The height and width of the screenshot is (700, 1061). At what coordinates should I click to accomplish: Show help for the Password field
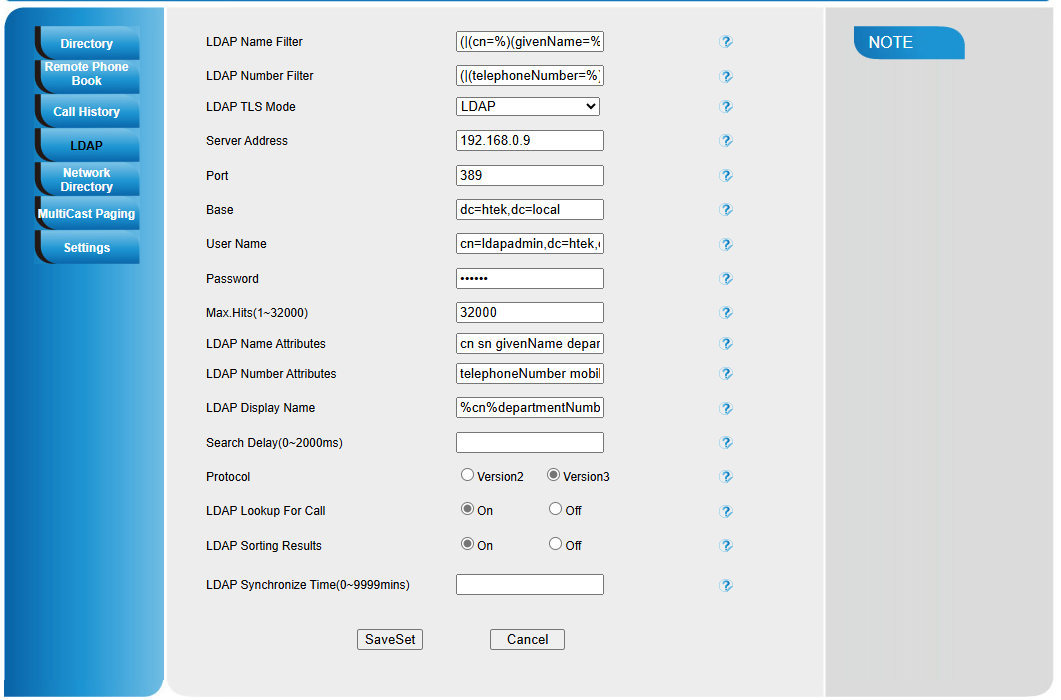726,279
